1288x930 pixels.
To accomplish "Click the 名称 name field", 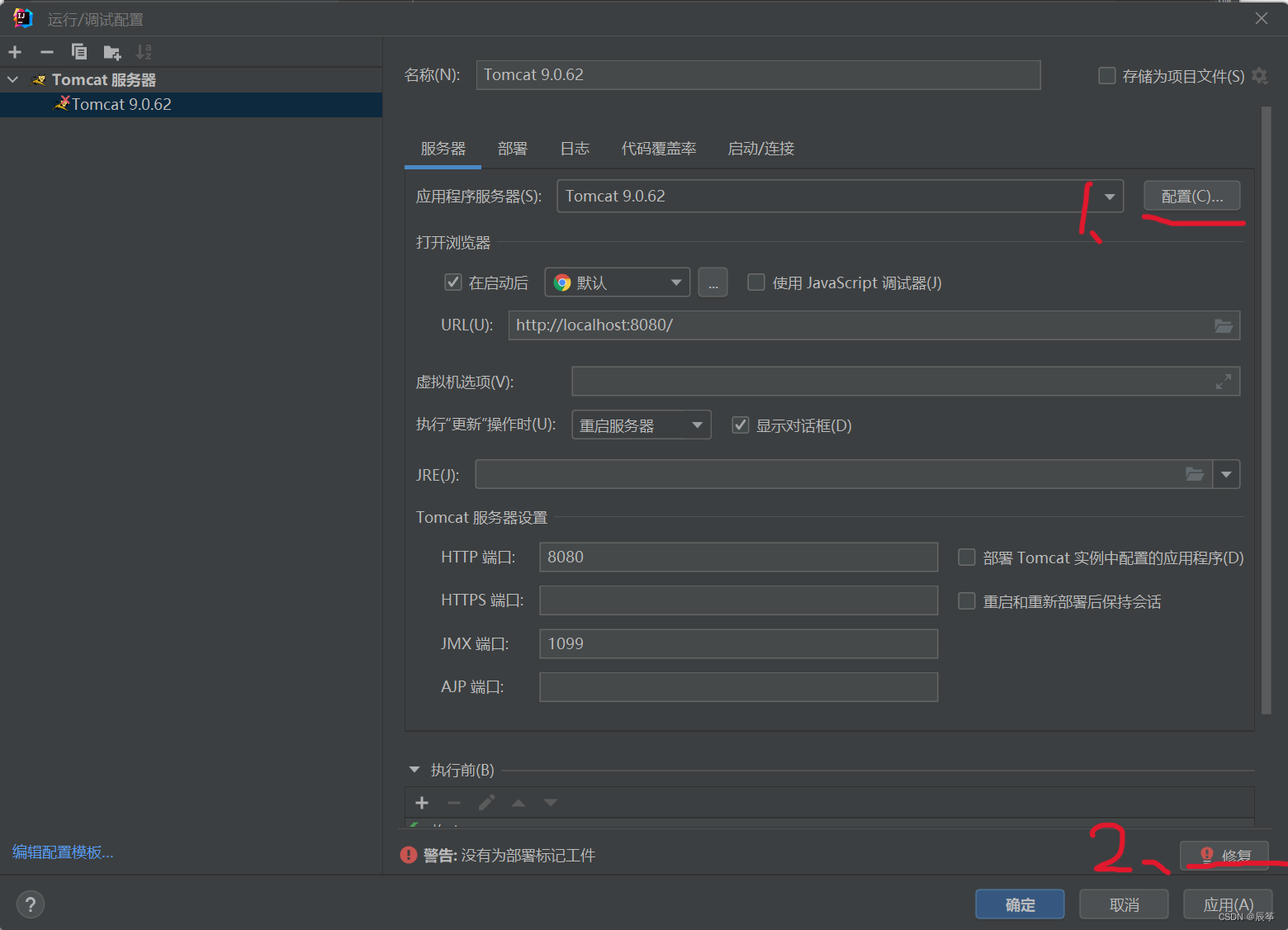I will tap(758, 75).
